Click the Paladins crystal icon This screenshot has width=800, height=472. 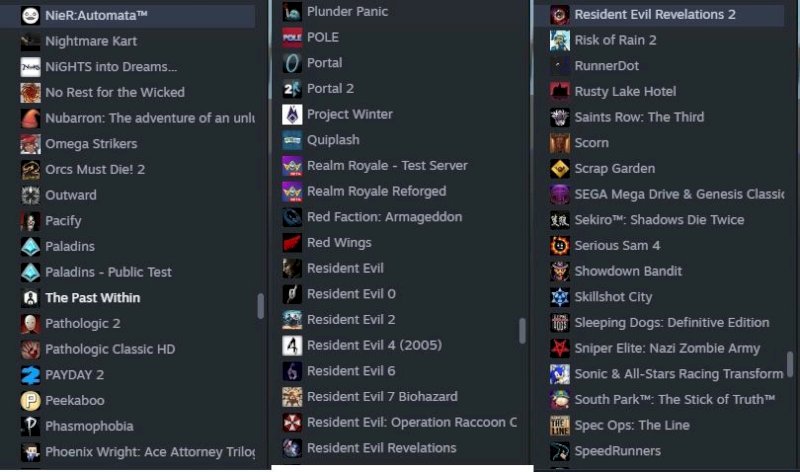tap(30, 247)
